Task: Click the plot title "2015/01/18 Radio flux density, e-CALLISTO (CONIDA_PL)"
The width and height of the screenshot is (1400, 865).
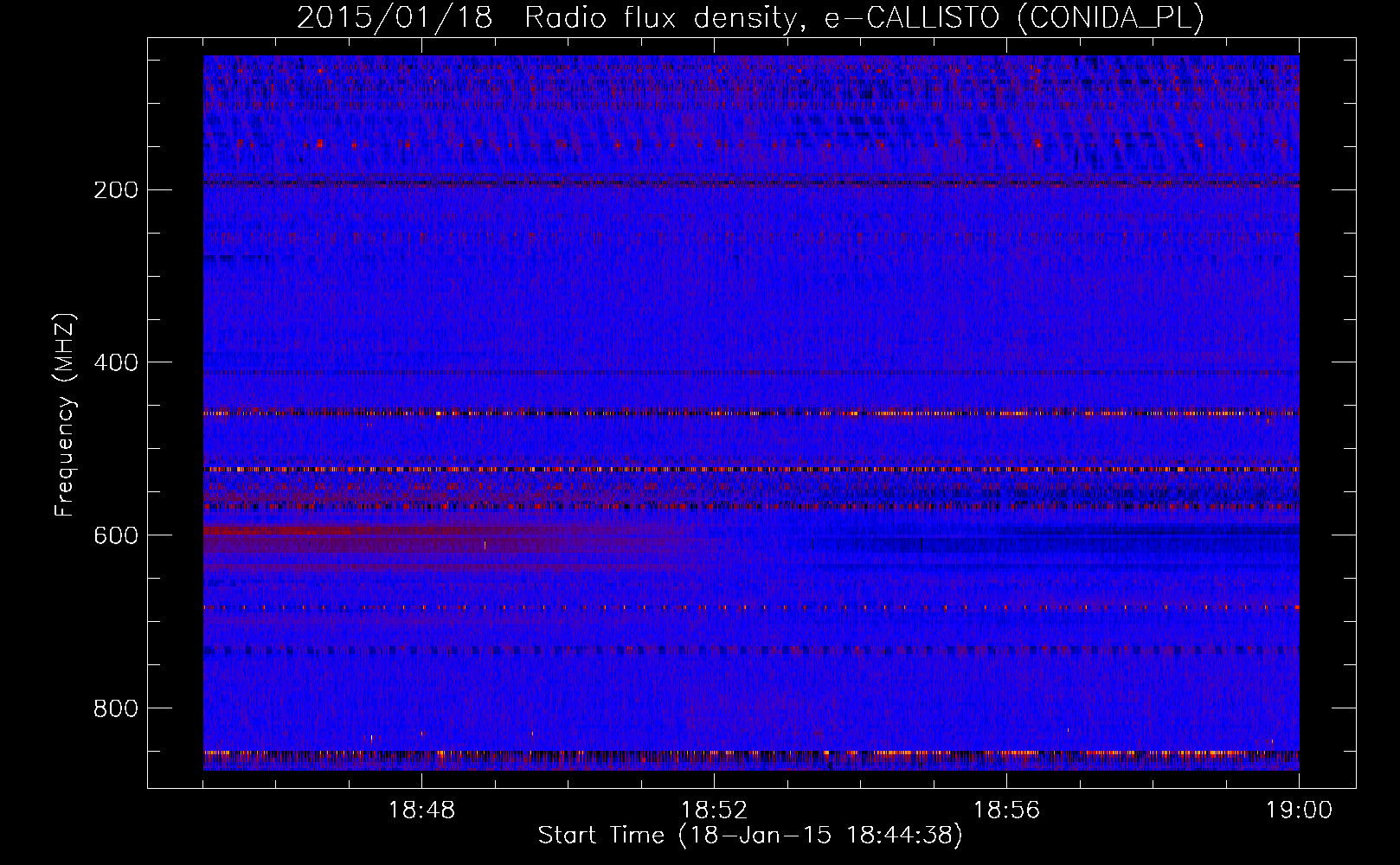Action: (x=750, y=18)
